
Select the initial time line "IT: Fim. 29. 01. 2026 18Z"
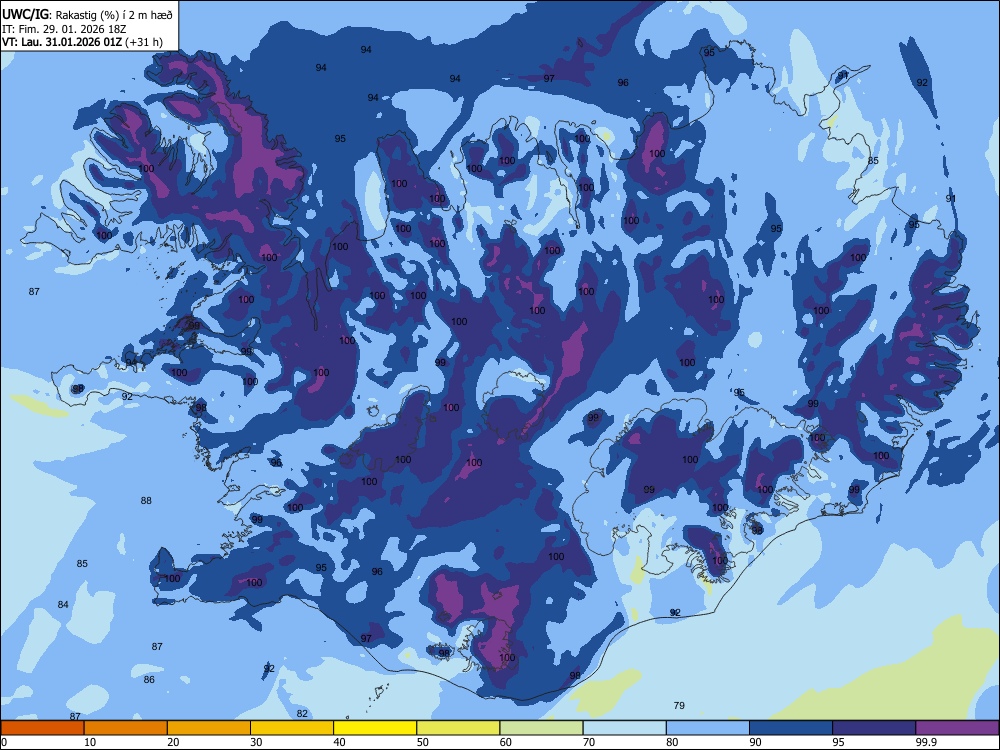64,29
